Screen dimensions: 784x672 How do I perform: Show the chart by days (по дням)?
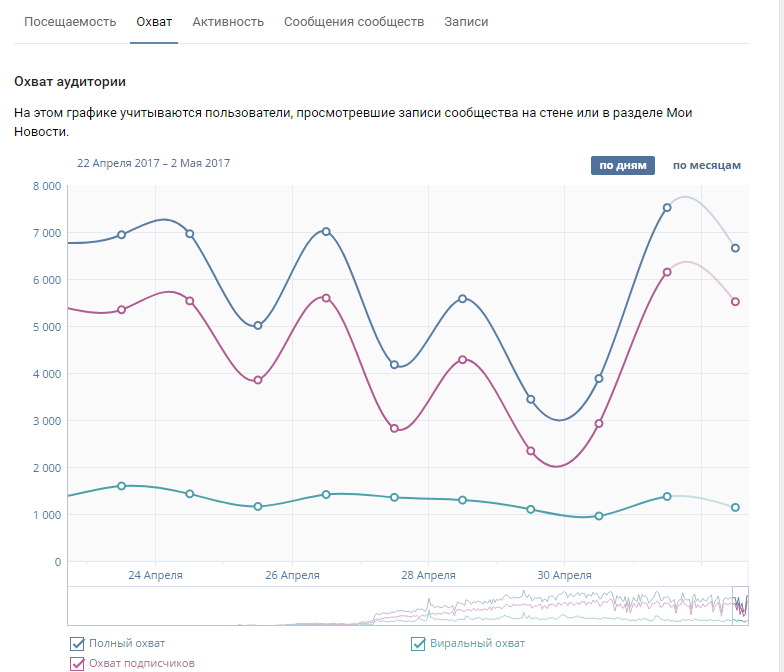[x=622, y=165]
